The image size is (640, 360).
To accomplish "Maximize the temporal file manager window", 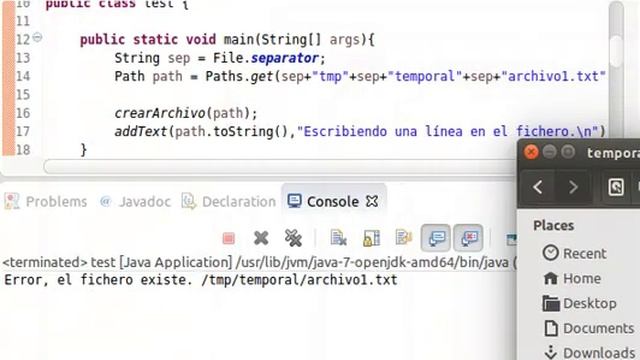I will point(568,152).
